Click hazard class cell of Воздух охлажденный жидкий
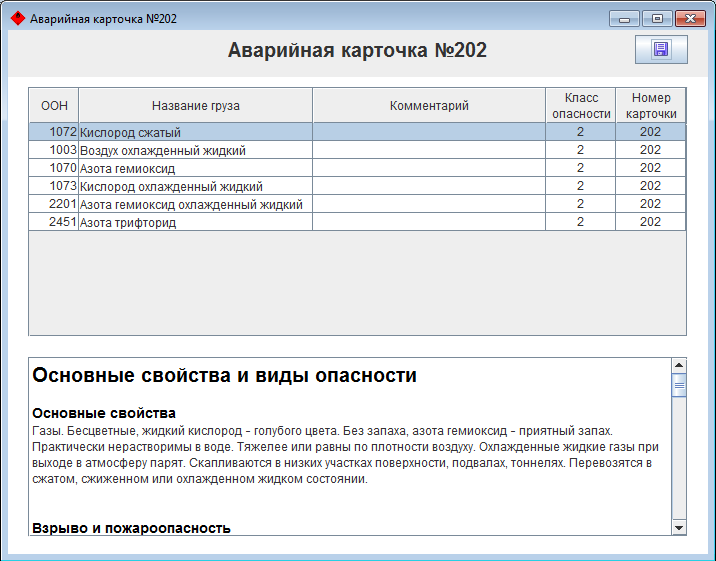The height and width of the screenshot is (561, 716). coord(580,150)
